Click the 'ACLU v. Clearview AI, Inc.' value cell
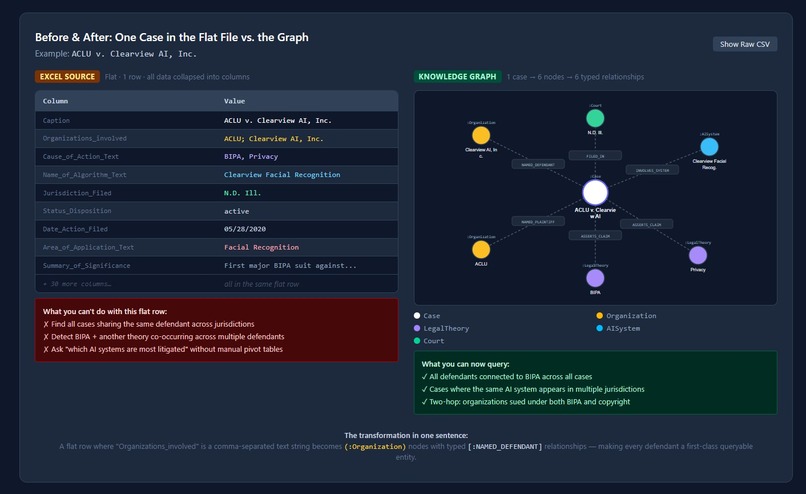 [x=278, y=120]
